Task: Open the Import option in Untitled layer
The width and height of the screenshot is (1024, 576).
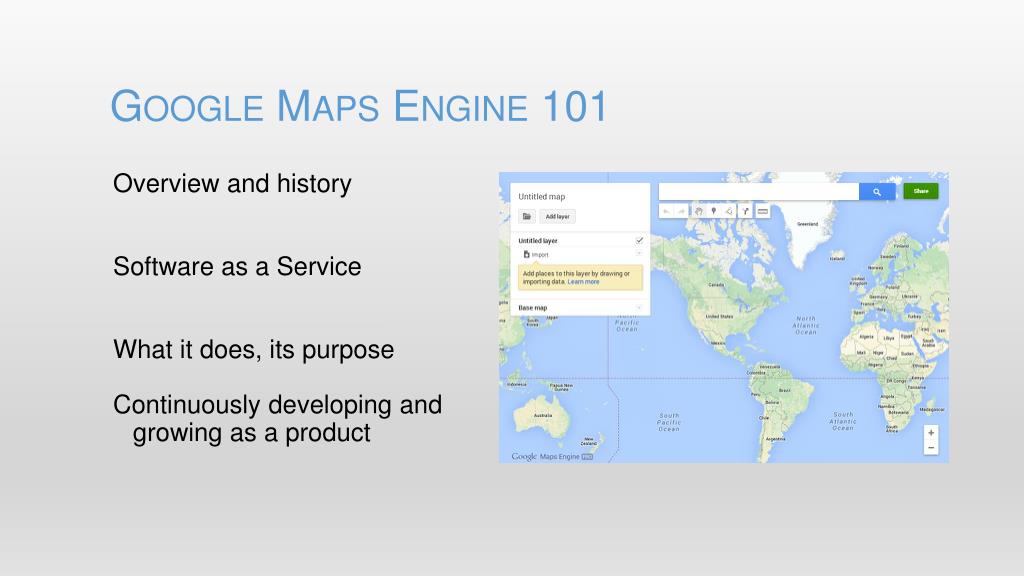Action: 540,255
